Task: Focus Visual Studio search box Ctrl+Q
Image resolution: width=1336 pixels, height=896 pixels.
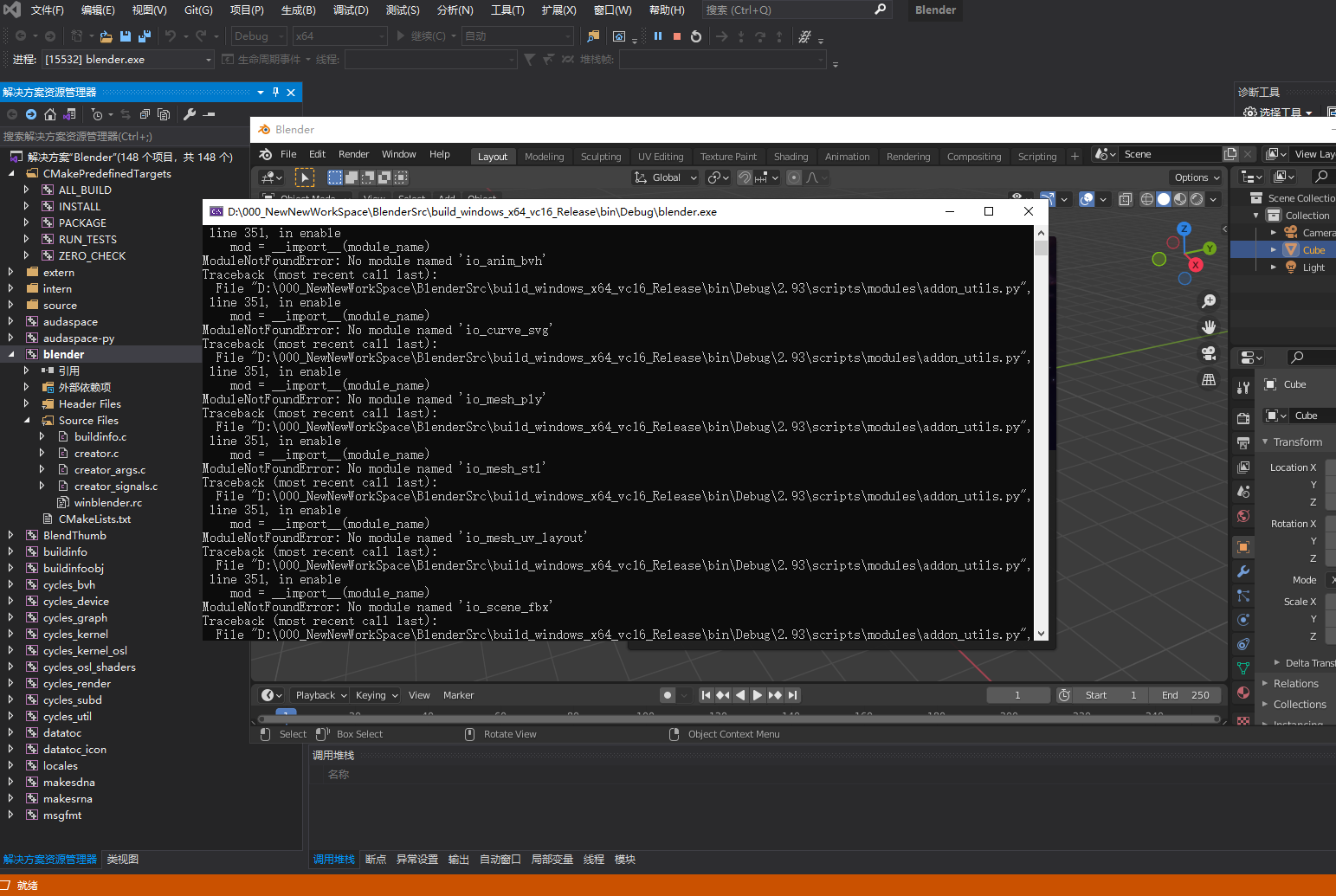Action: [x=797, y=10]
